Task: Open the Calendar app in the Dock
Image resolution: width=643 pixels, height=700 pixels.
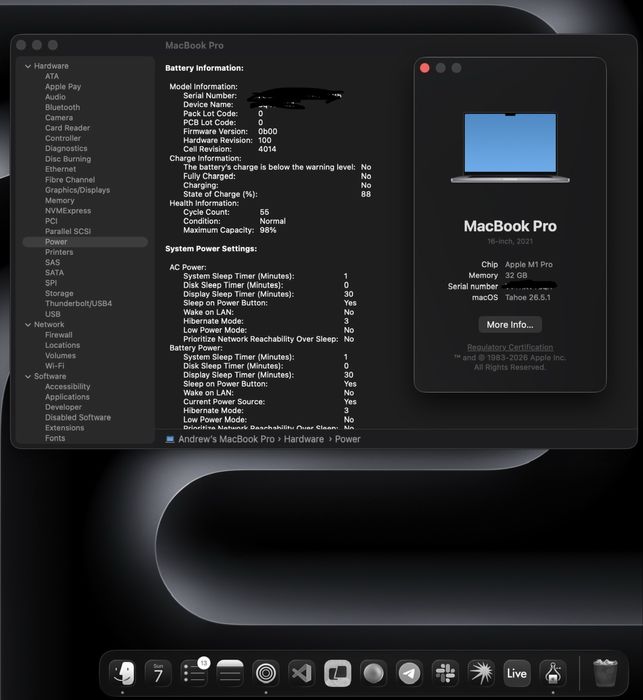Action: click(x=158, y=673)
